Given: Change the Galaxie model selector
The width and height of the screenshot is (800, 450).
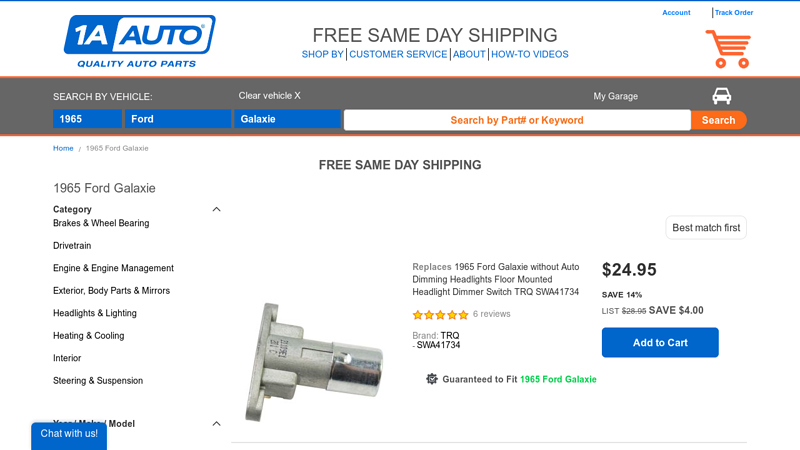Looking at the screenshot, I should (x=288, y=119).
